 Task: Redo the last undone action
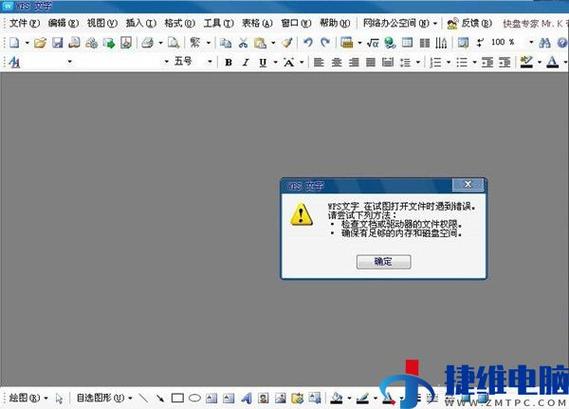[325, 43]
